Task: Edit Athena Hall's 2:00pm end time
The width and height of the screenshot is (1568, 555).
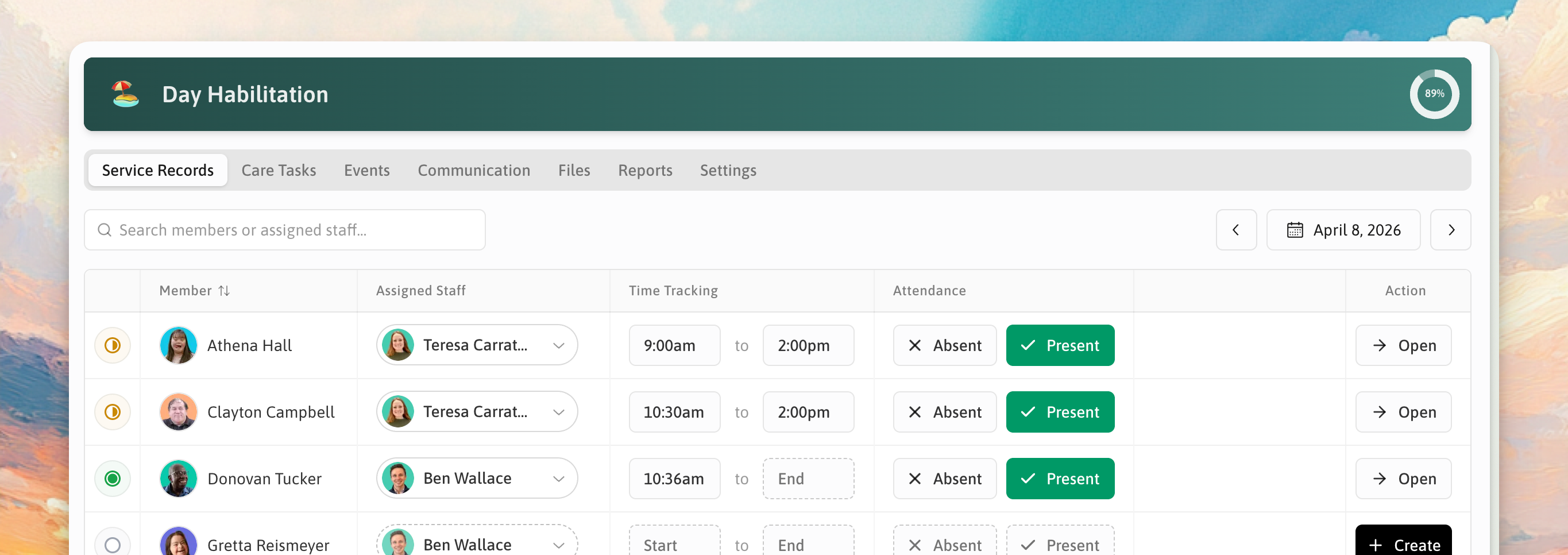Action: (808, 346)
